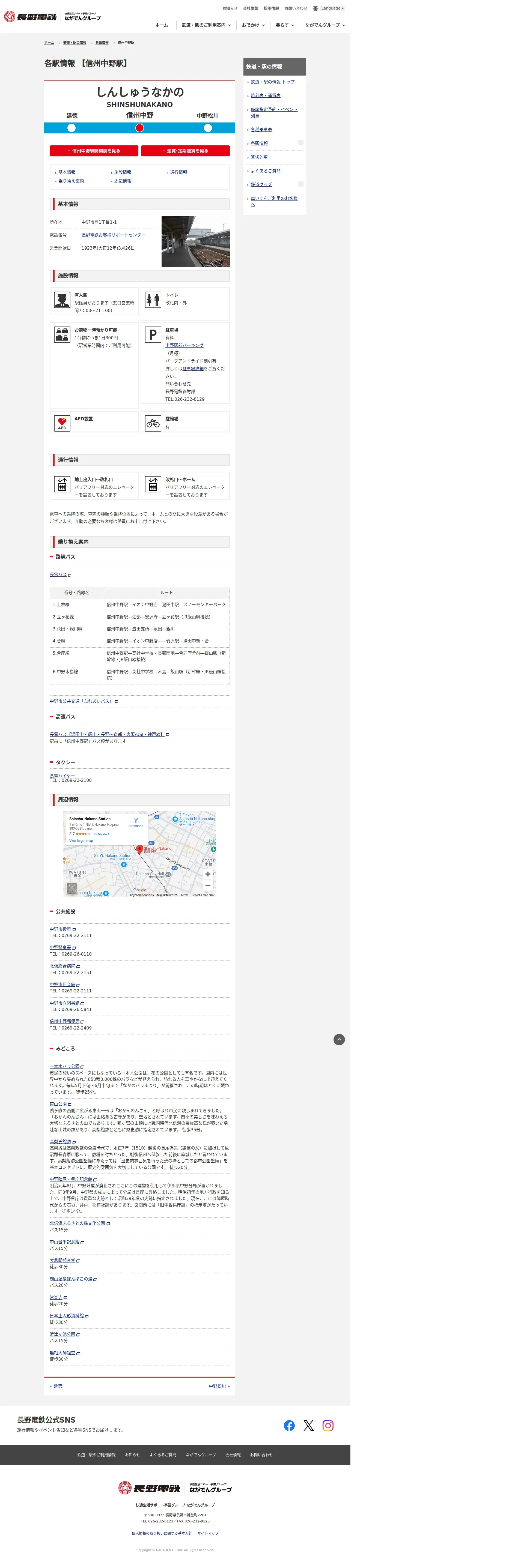The image size is (524, 1568).
Task: Click the staffed station 有人駅 icon
Action: point(62,300)
